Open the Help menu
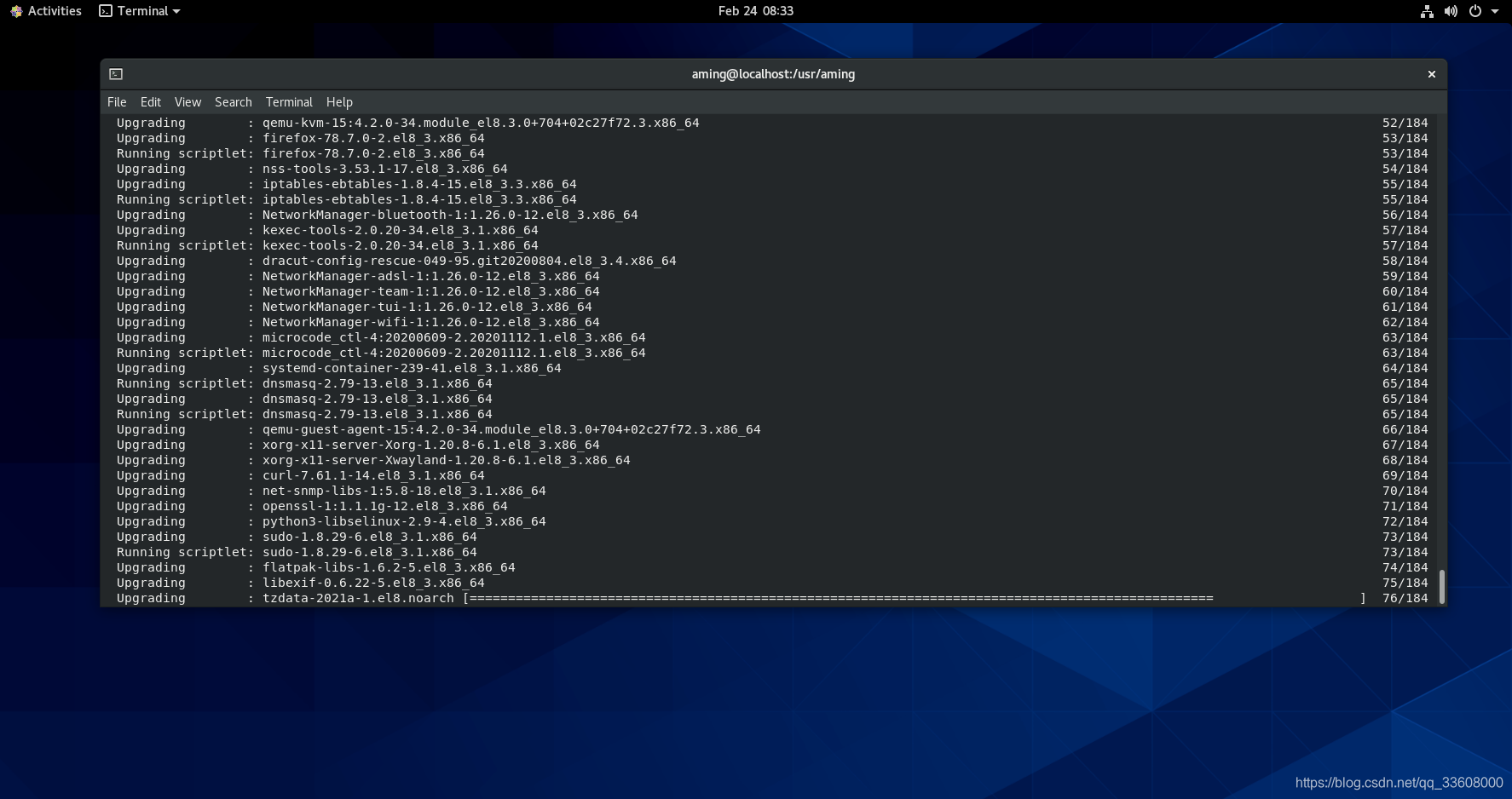The height and width of the screenshot is (799, 1512). point(339,102)
